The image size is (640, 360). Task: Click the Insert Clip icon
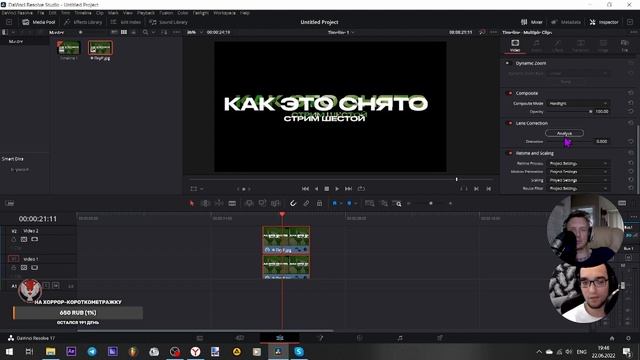click(249, 203)
